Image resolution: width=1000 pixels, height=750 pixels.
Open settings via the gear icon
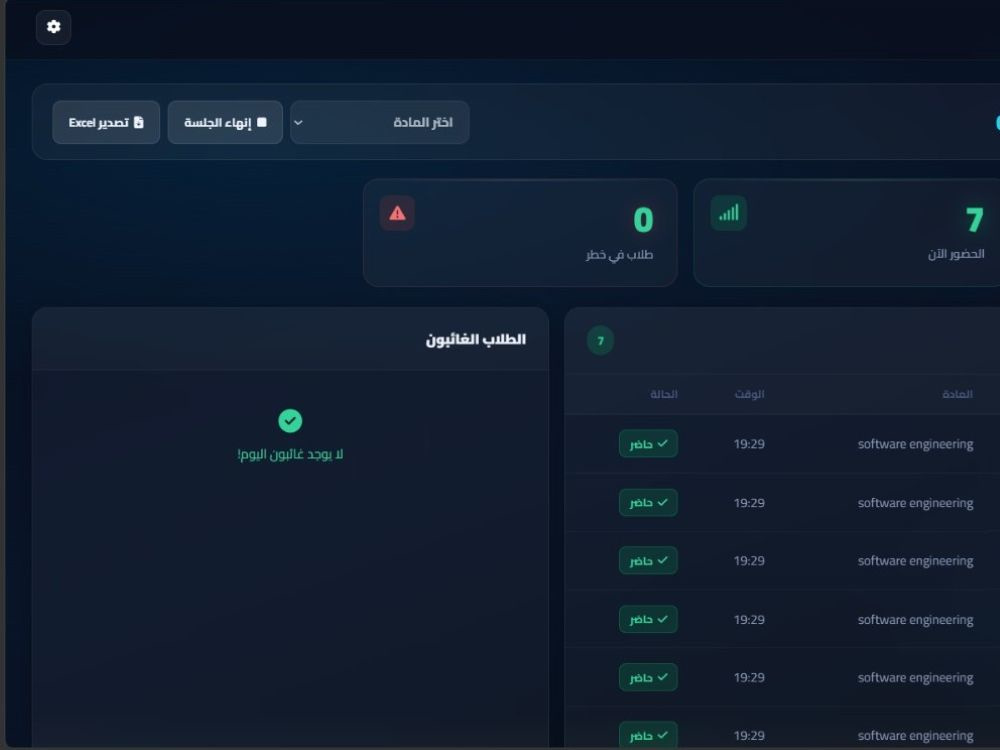pyautogui.click(x=54, y=27)
